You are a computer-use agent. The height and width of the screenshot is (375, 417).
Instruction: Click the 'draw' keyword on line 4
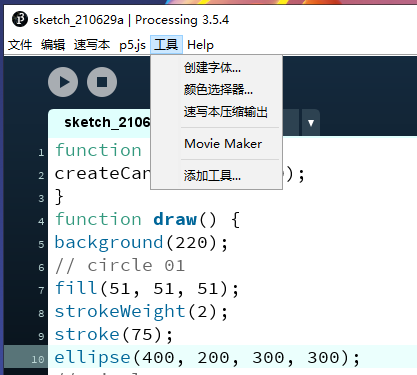point(175,220)
